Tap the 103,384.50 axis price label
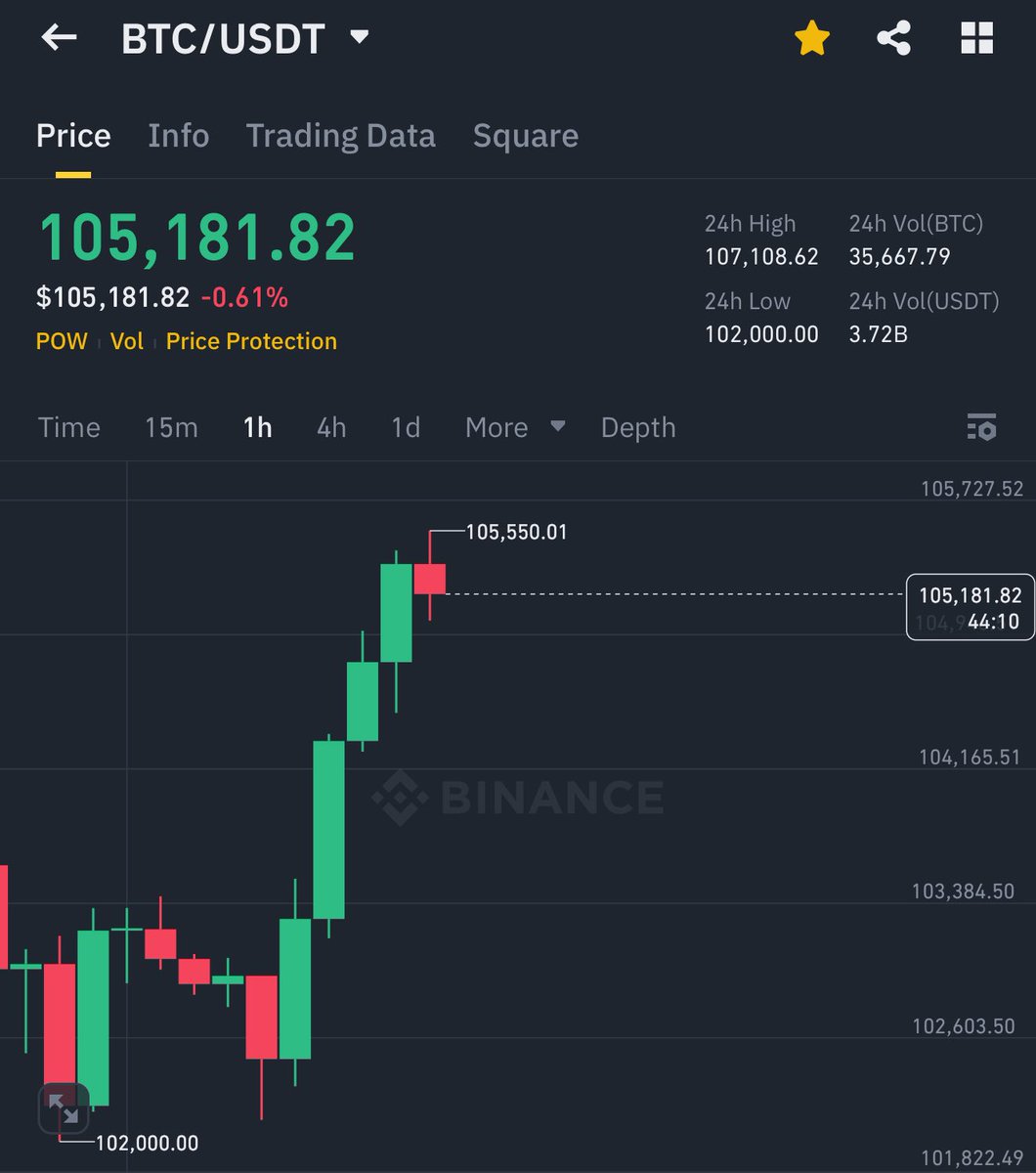The image size is (1036, 1173). point(963,891)
